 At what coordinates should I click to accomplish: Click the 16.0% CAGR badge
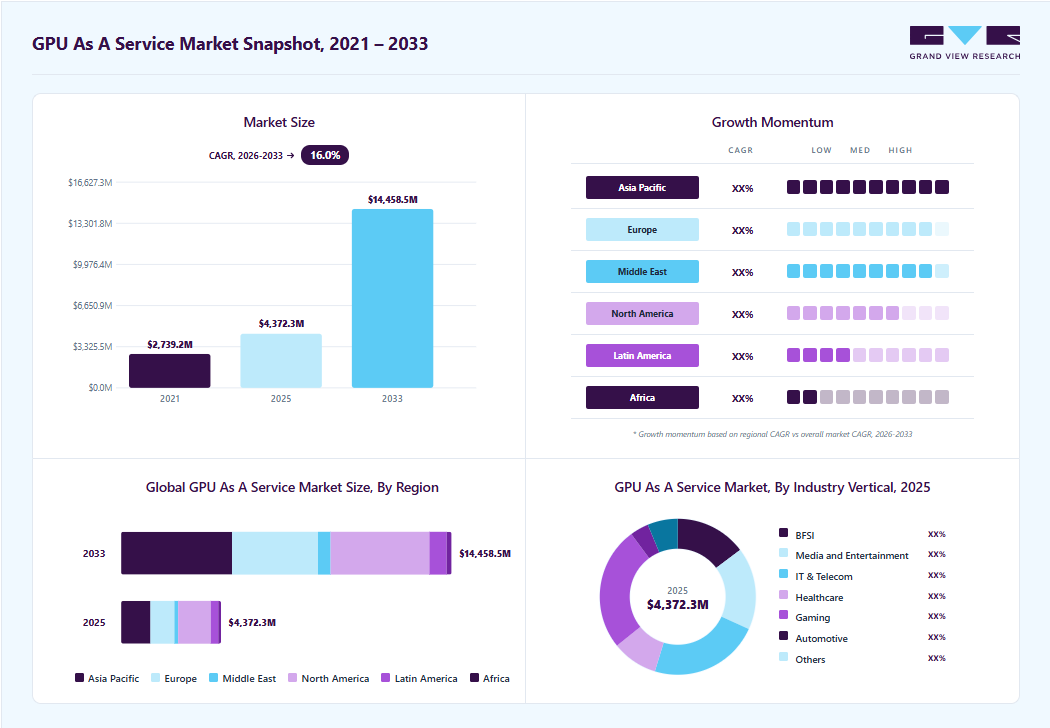pos(325,155)
